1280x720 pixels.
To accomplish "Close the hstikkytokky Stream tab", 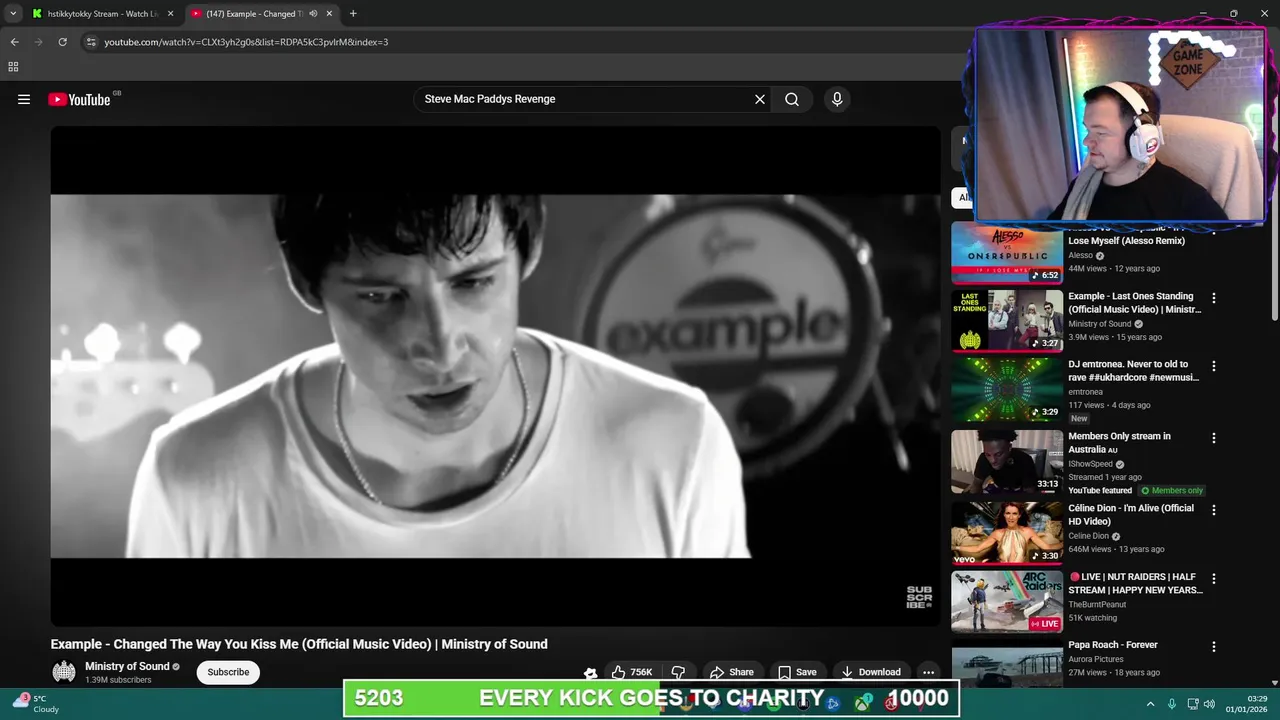I will coord(170,14).
